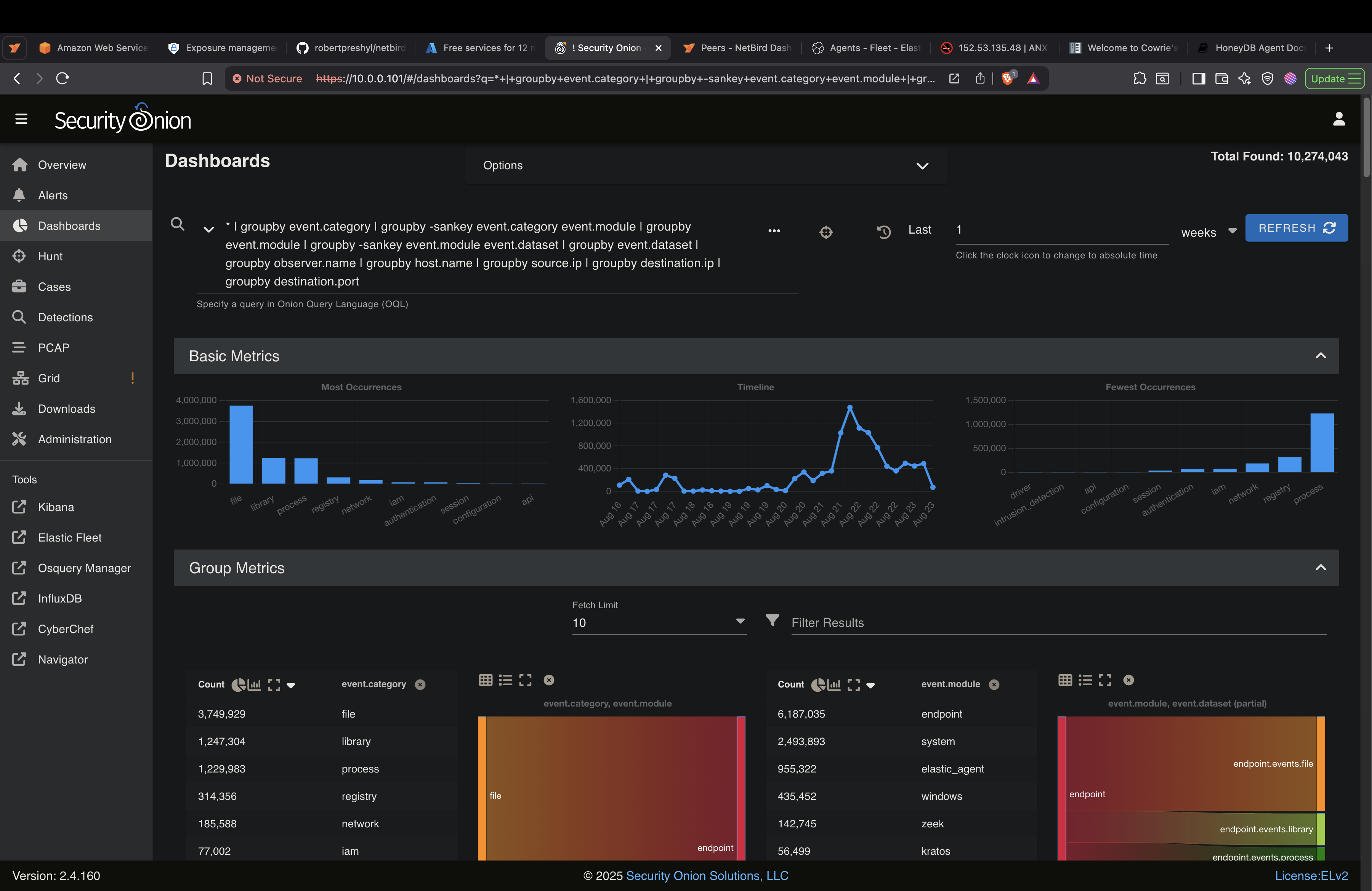Open Alerts in the sidebar
1372x891 pixels.
pyautogui.click(x=53, y=196)
